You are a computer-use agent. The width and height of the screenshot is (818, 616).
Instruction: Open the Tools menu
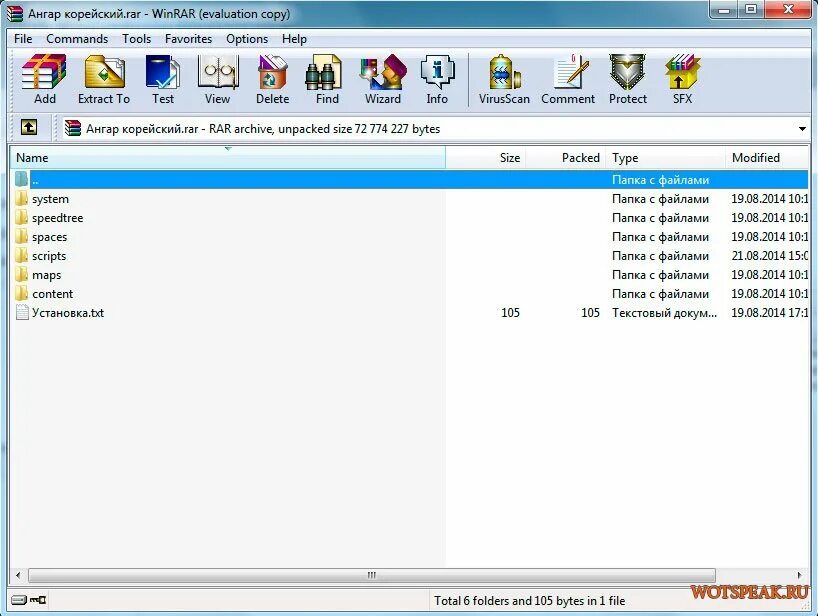coord(137,39)
